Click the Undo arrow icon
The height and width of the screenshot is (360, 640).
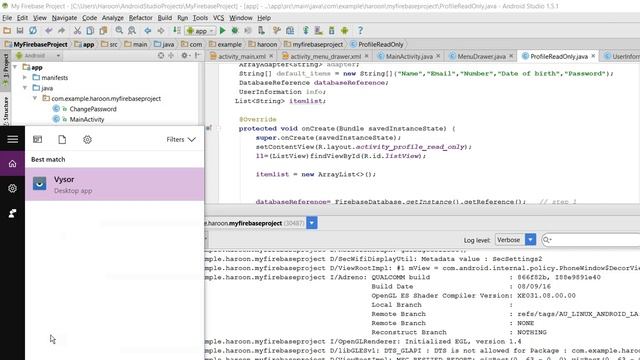(49, 31)
